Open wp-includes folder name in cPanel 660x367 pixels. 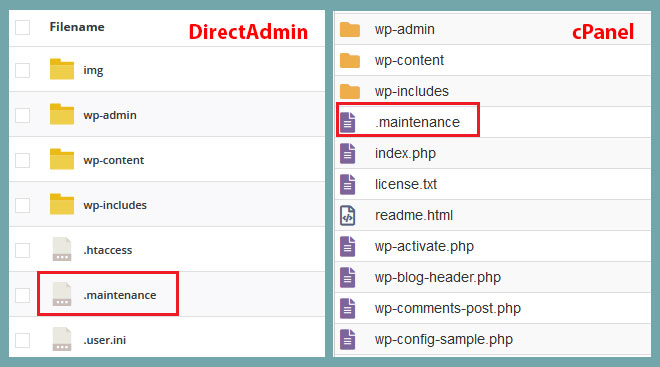click(x=412, y=91)
